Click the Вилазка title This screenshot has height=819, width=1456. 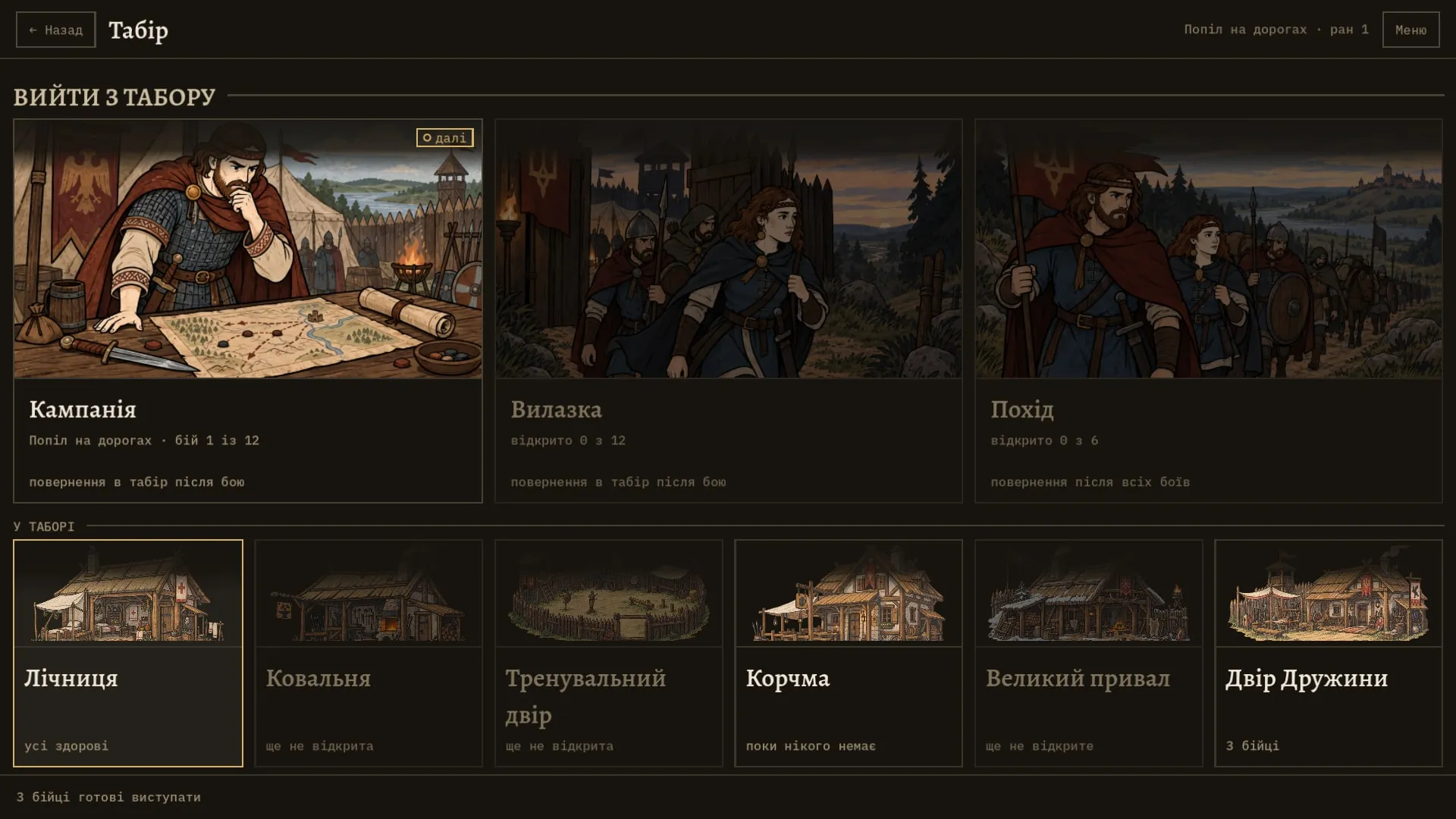[x=556, y=409]
